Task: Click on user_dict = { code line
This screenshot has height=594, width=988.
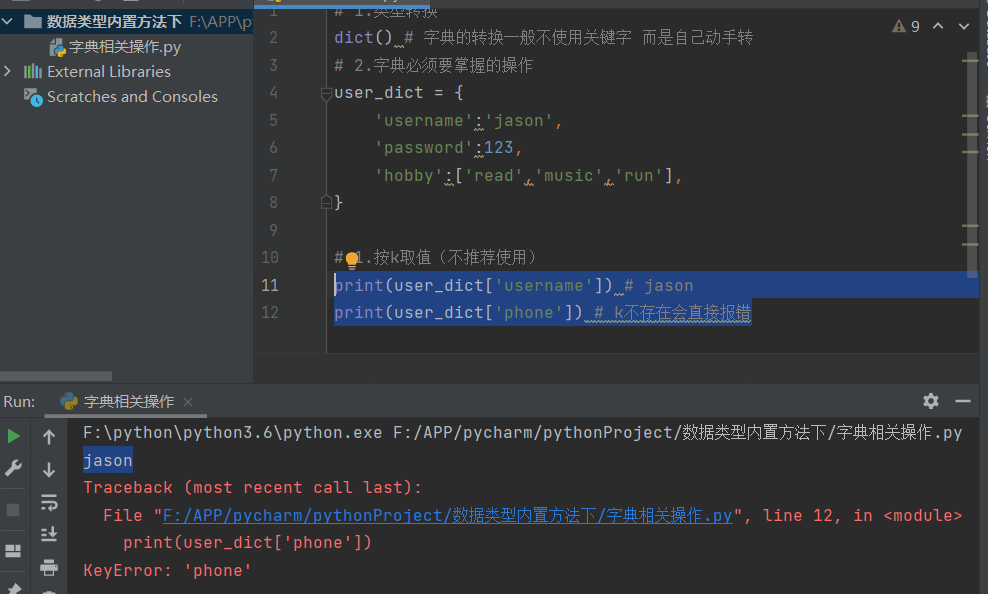Action: (x=399, y=93)
